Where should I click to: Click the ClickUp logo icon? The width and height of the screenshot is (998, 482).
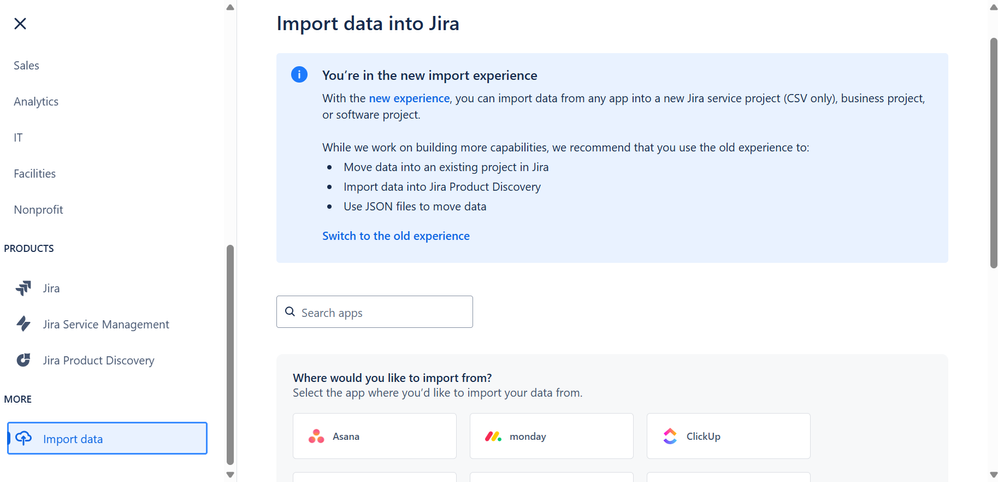pyautogui.click(x=670, y=437)
